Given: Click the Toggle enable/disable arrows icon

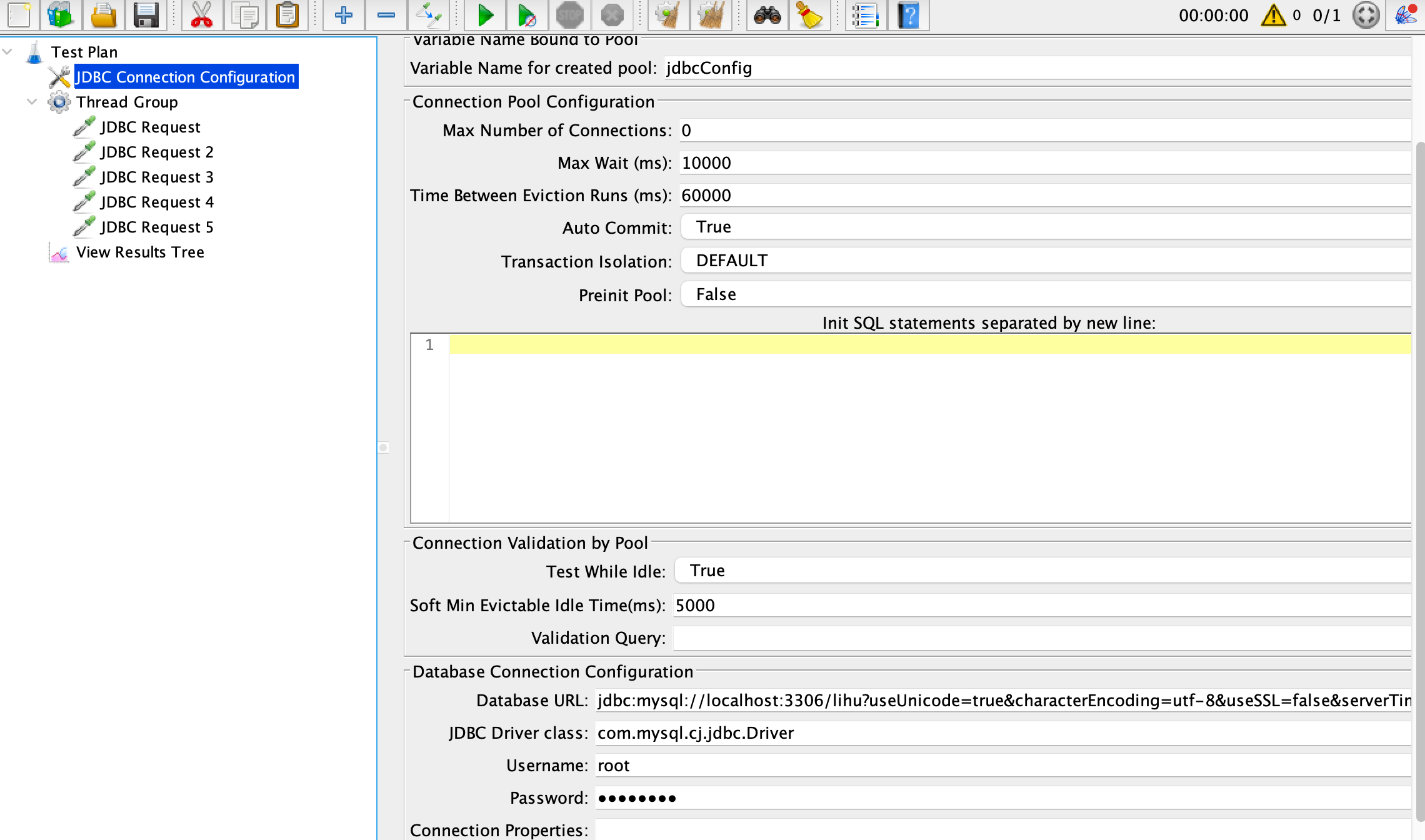Looking at the screenshot, I should (429, 15).
